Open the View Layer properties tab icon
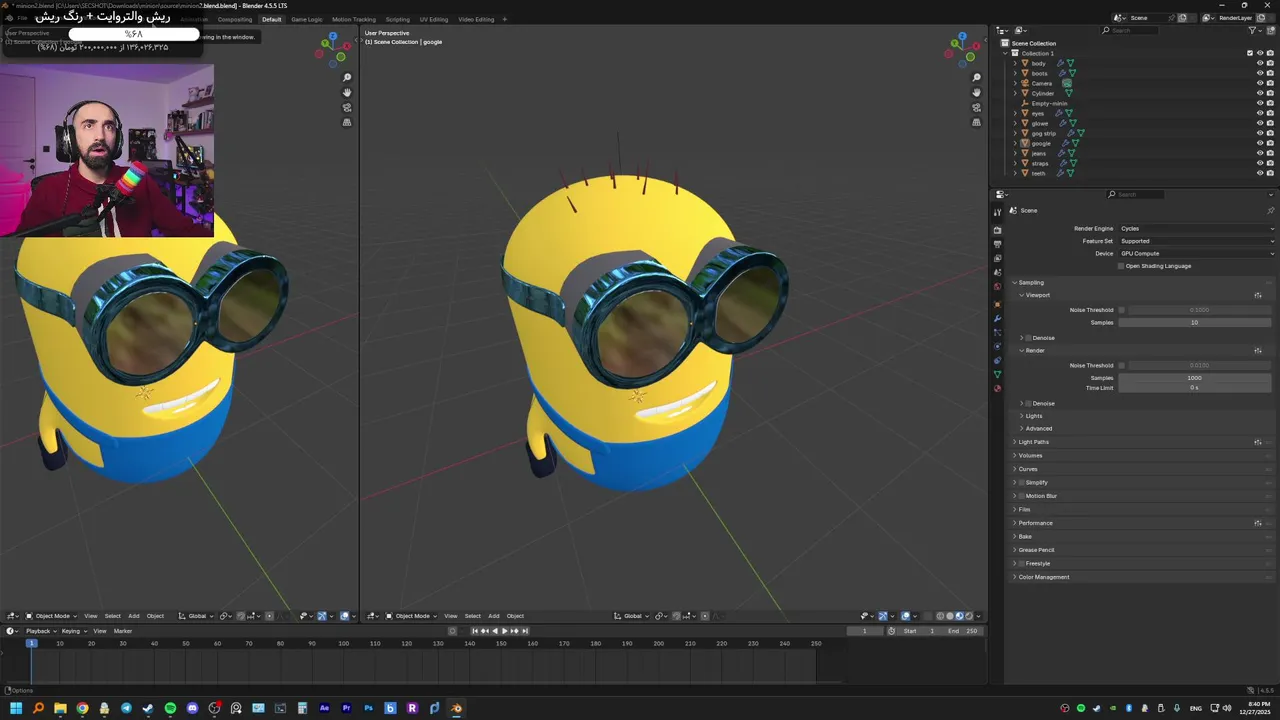This screenshot has height=720, width=1280. pos(997,258)
